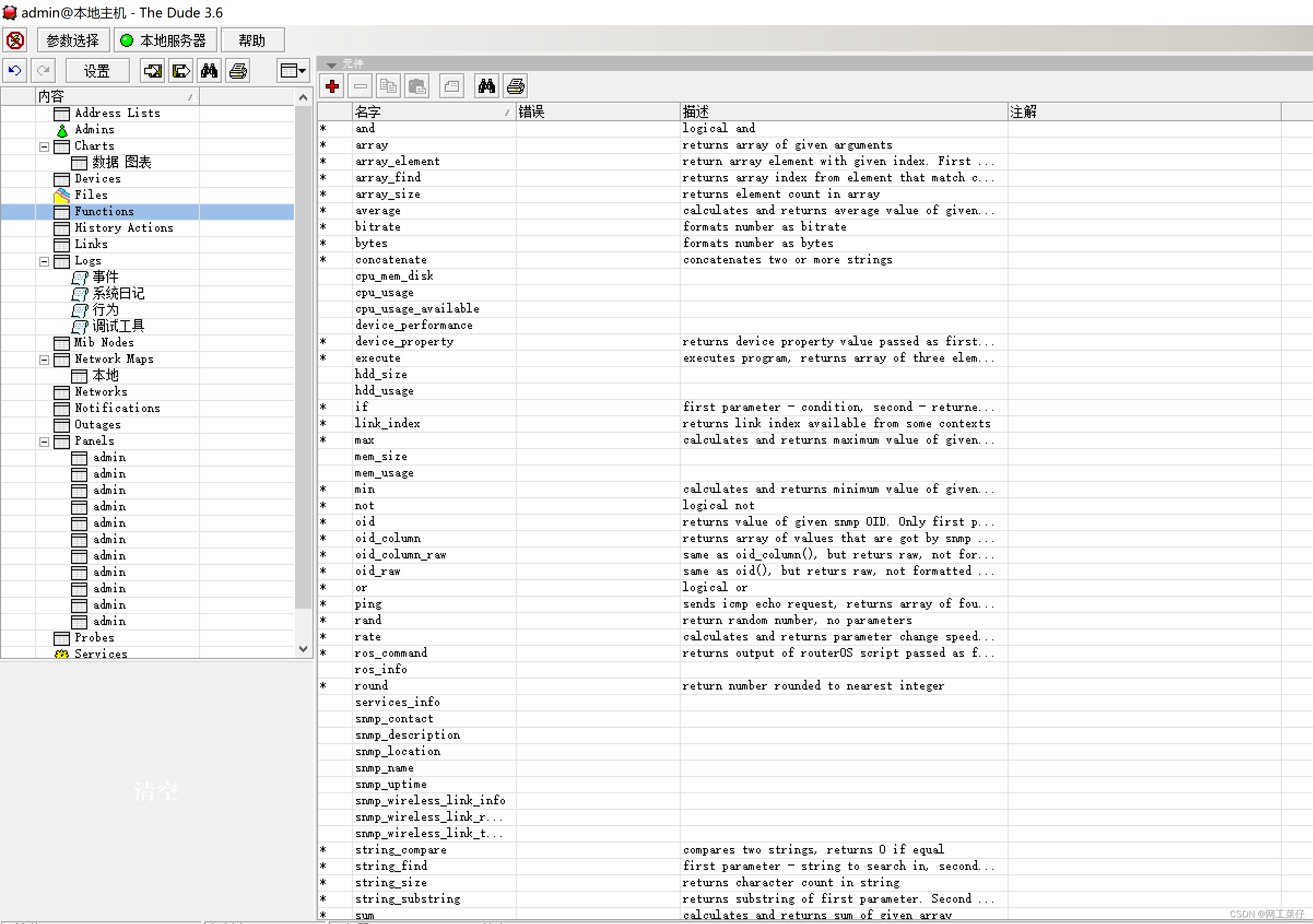Viewport: 1313px width, 924px height.
Task: Collapse the Logs tree node
Action: point(44,262)
